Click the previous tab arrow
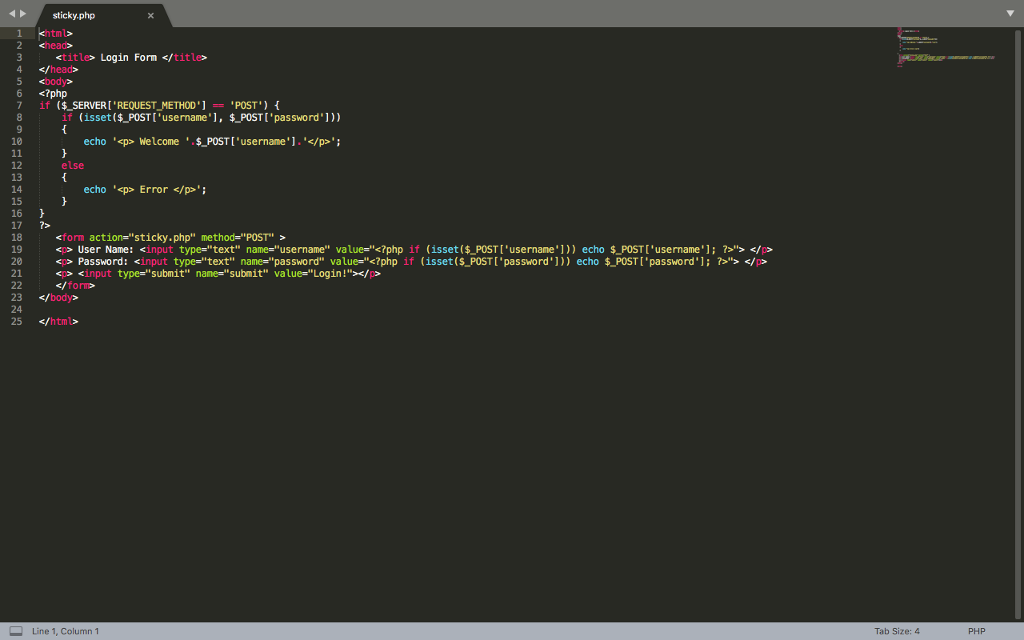The width and height of the screenshot is (1024, 640). tap(11, 13)
